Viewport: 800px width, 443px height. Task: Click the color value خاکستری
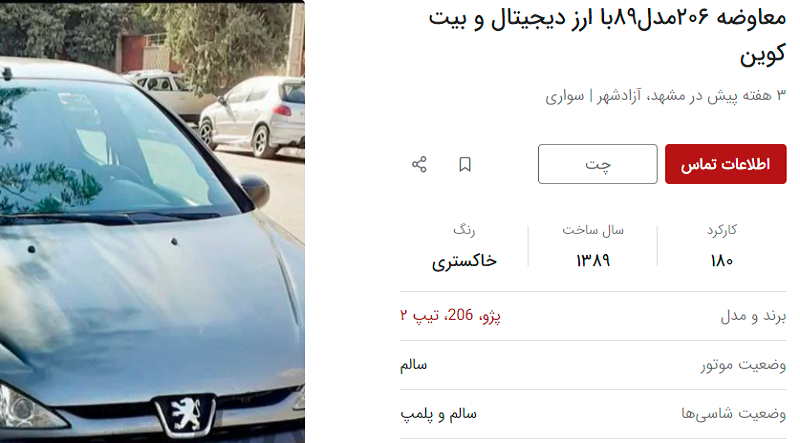click(464, 262)
